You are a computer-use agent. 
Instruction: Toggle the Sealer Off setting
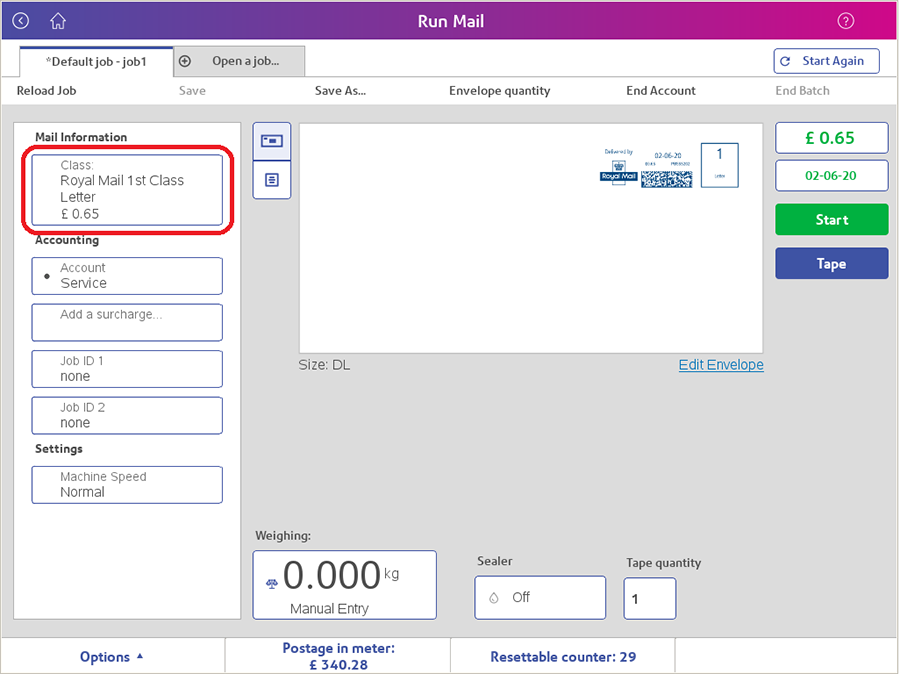click(x=540, y=598)
